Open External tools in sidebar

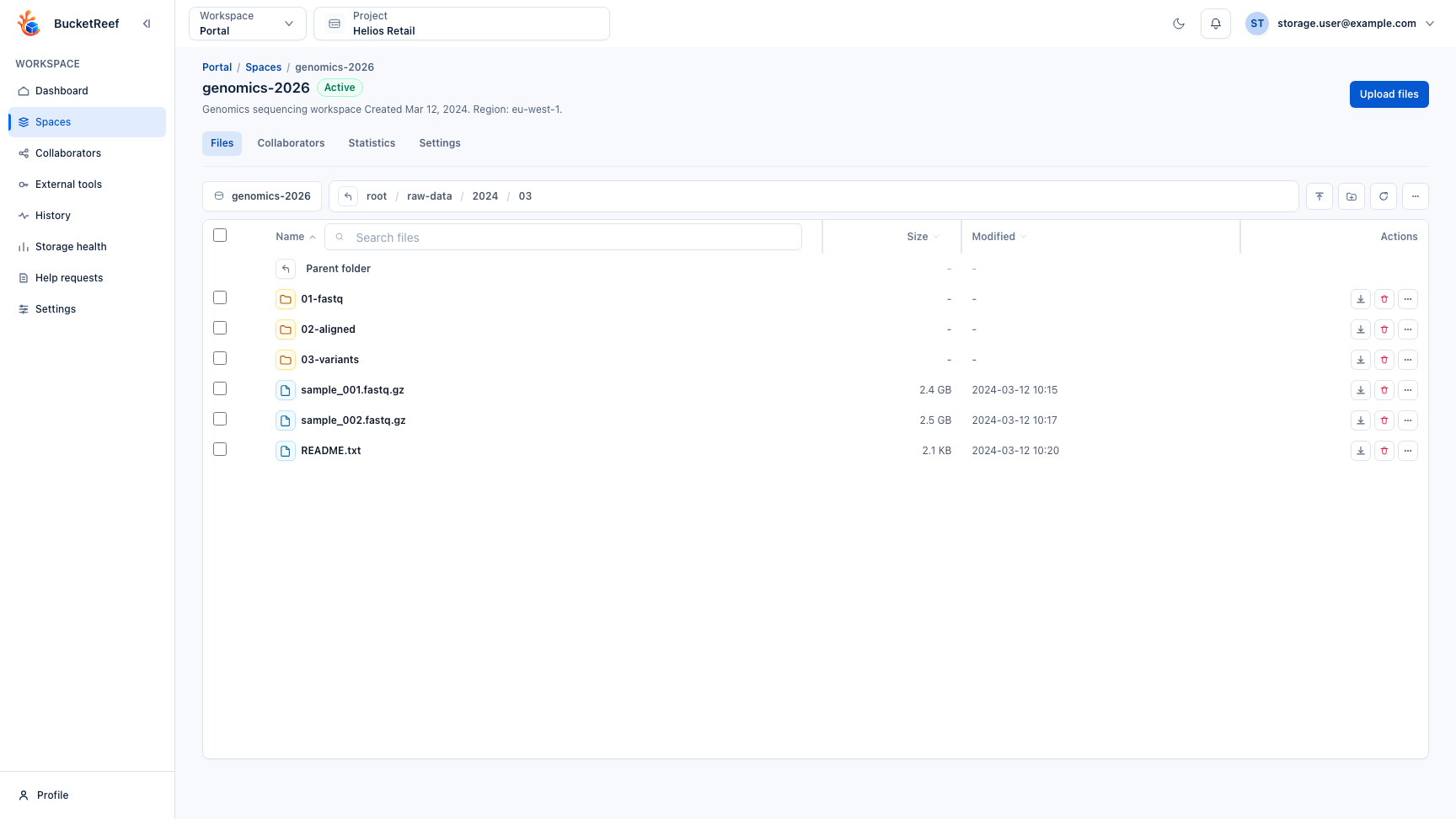(88, 185)
